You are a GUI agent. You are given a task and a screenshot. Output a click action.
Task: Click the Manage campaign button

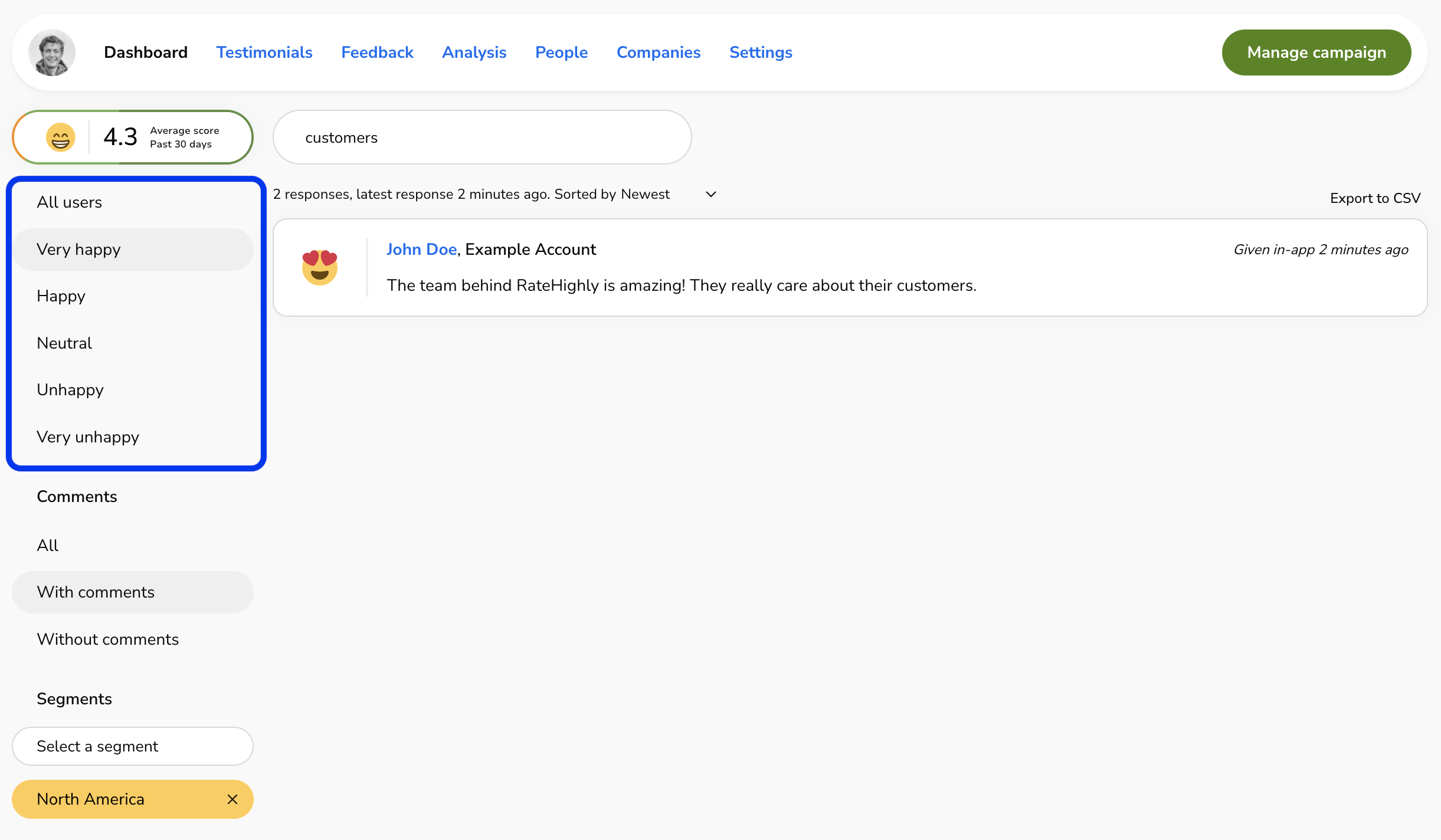click(x=1316, y=52)
